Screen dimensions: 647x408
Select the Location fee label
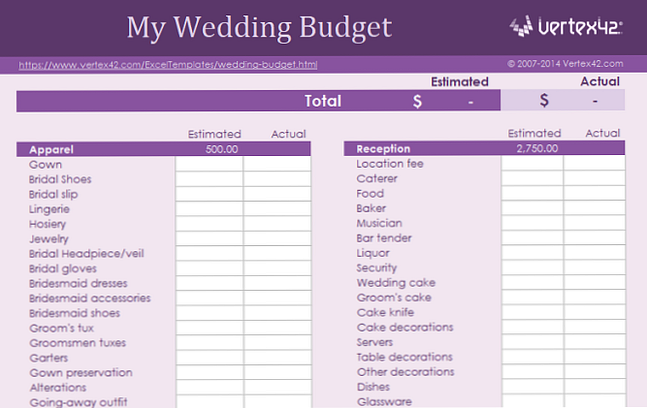390,164
